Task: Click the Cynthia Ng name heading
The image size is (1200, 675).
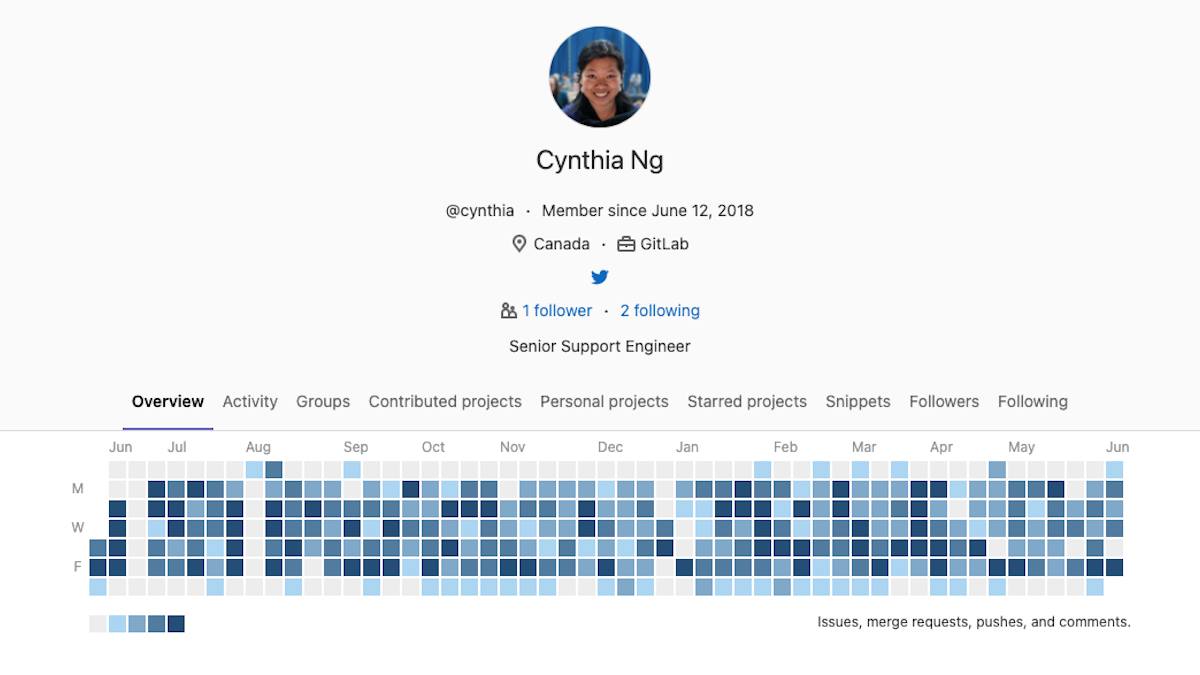Action: 600,160
